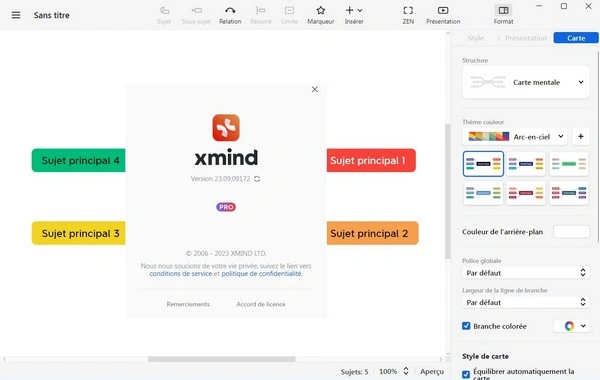Select Sujet principal 1 topic

point(371,160)
